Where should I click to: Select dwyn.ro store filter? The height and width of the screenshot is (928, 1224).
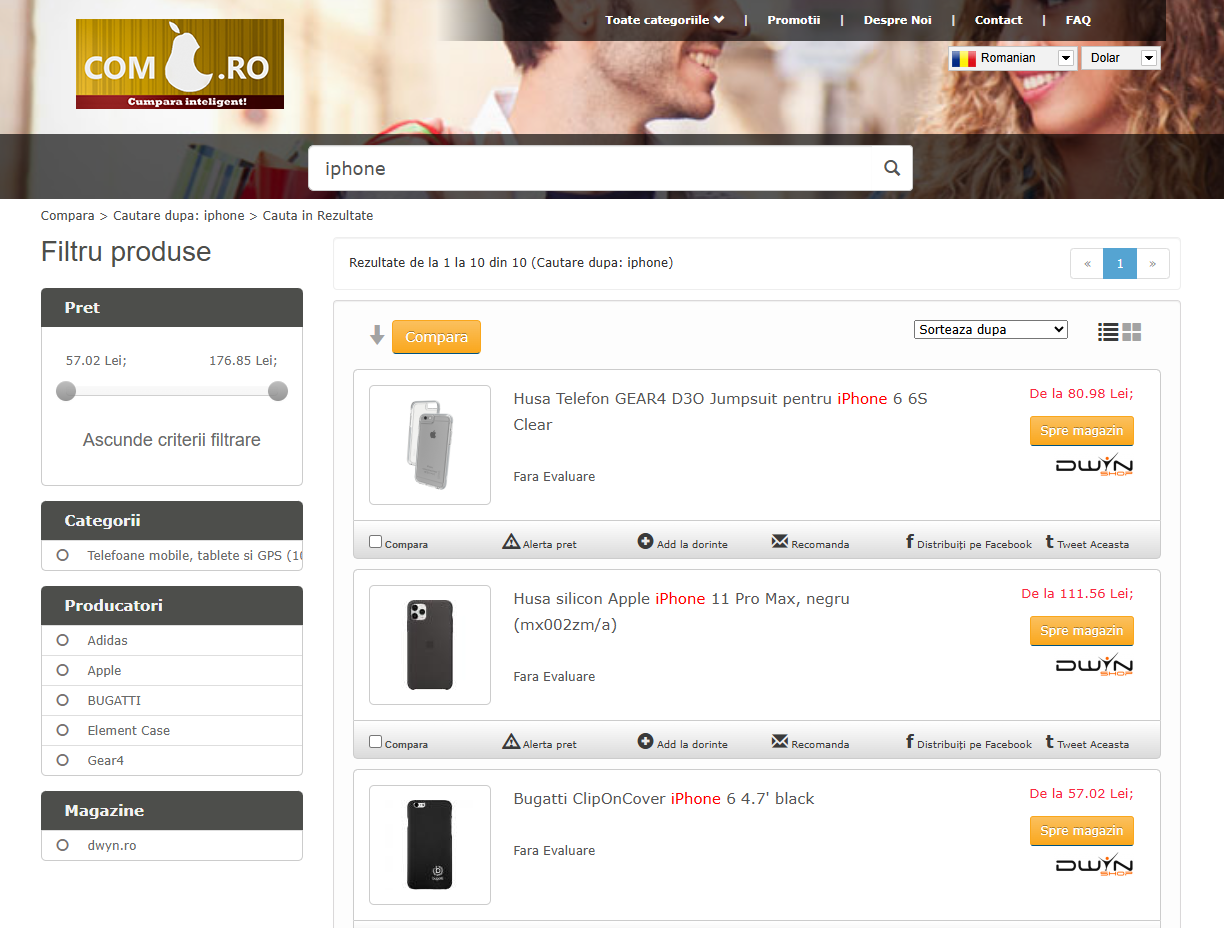(63, 845)
